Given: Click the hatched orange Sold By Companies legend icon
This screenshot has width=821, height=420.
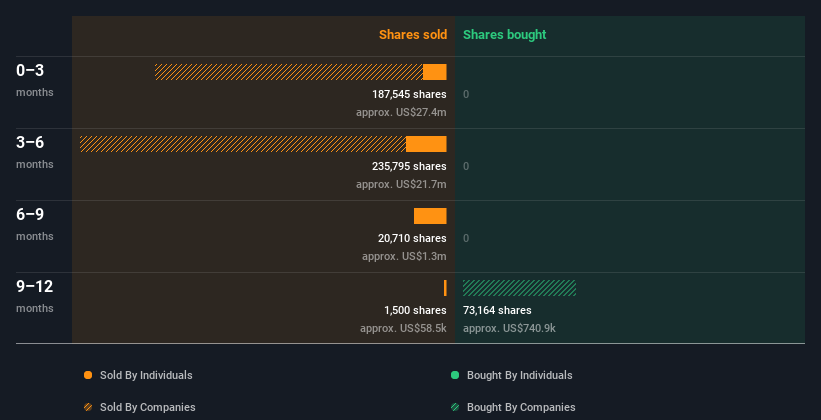Looking at the screenshot, I should (88, 407).
